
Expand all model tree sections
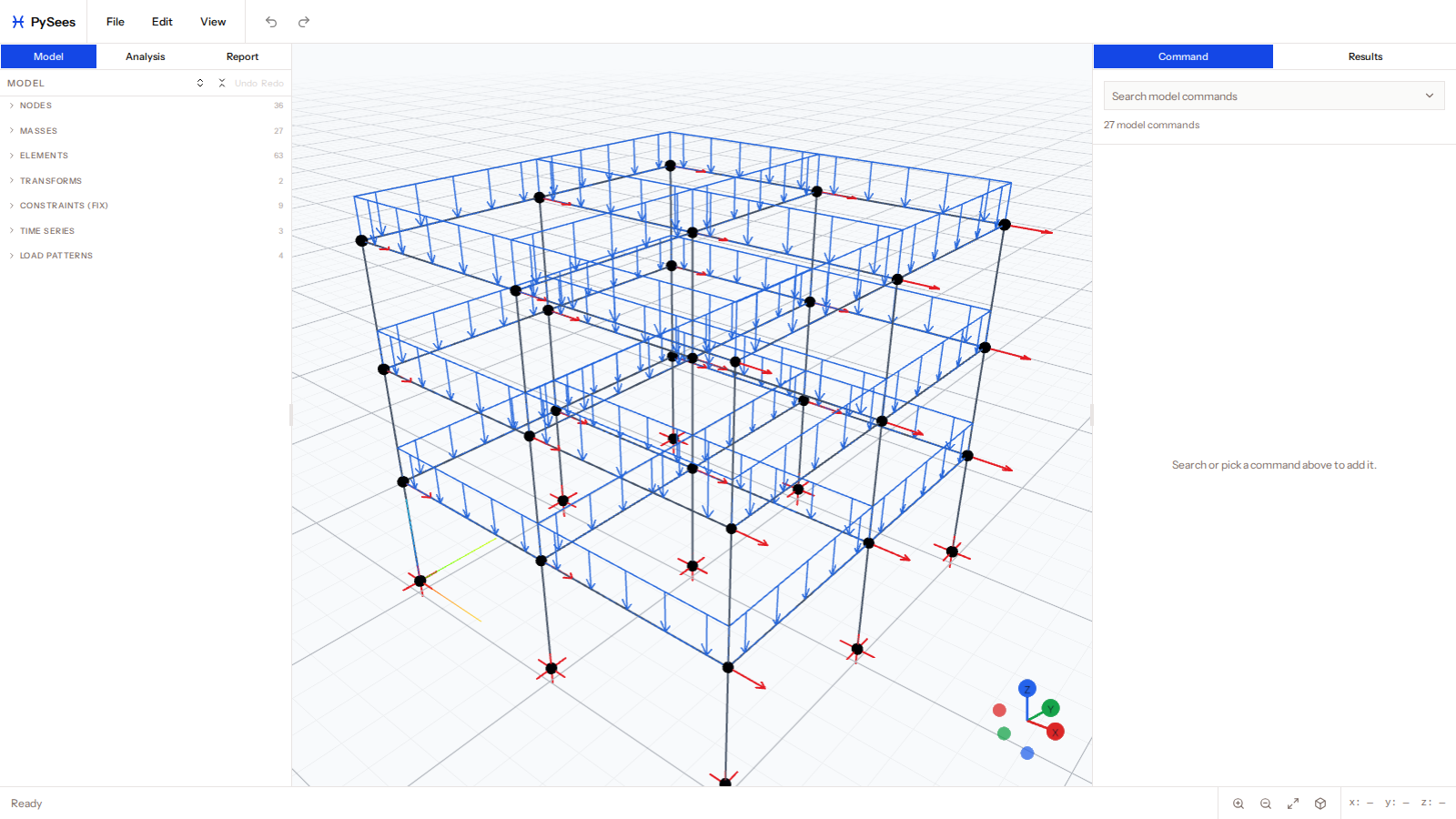(x=200, y=83)
